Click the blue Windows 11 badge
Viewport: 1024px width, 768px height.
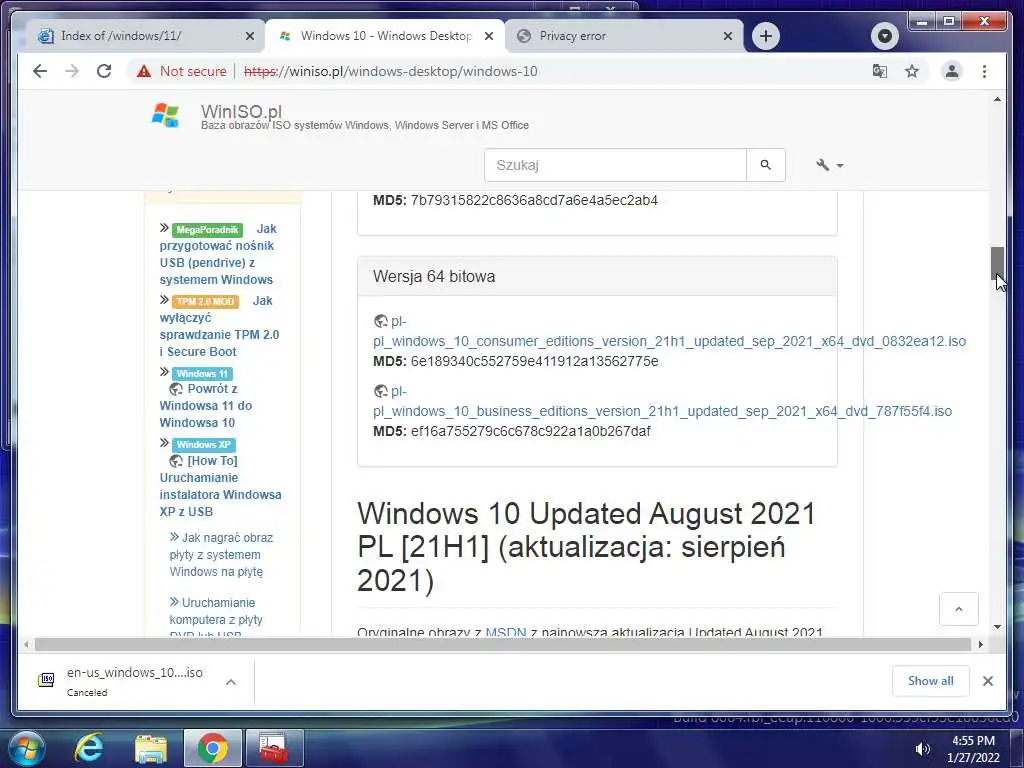pos(202,374)
